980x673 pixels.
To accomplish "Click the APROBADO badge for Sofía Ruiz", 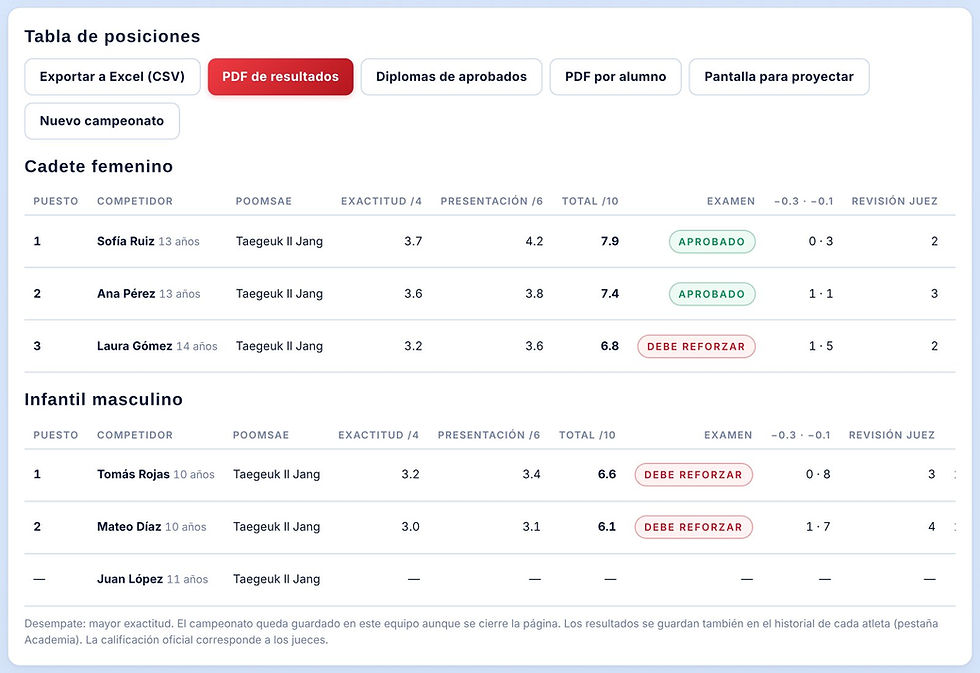I will point(712,242).
